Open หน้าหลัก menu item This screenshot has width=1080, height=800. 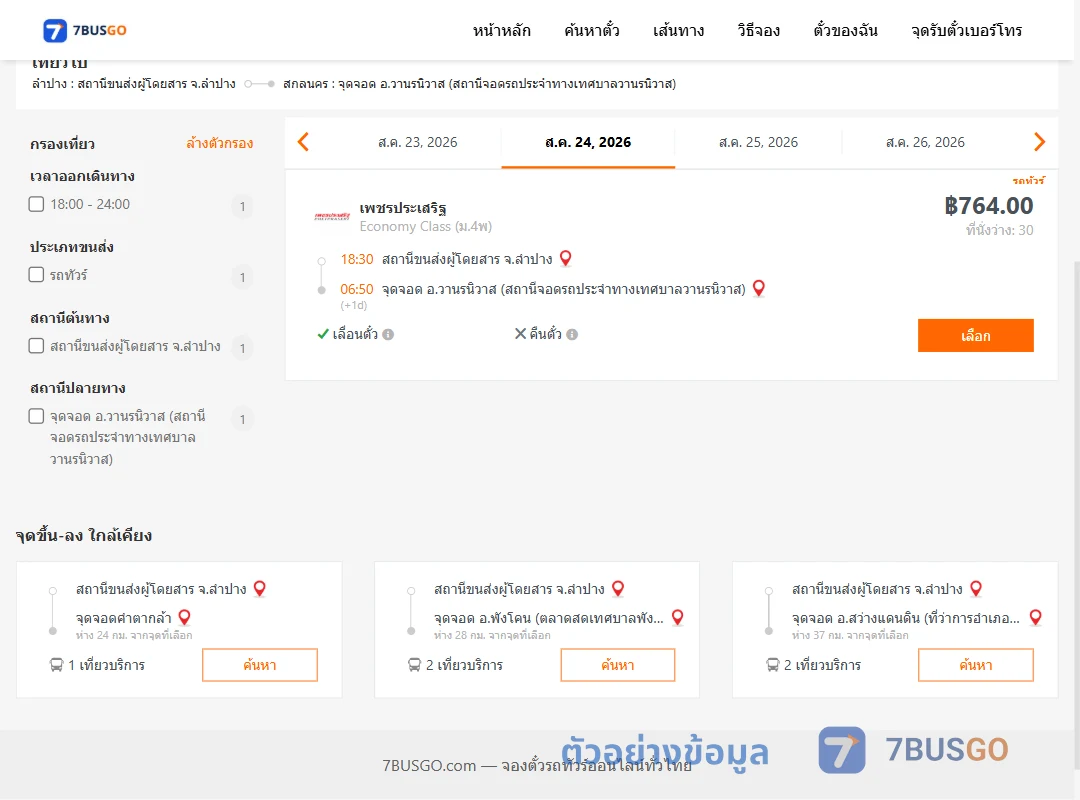click(x=501, y=30)
